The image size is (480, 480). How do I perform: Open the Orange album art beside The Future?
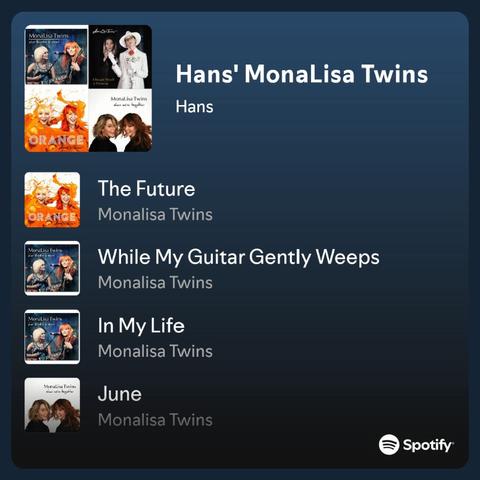pyautogui.click(x=52, y=200)
